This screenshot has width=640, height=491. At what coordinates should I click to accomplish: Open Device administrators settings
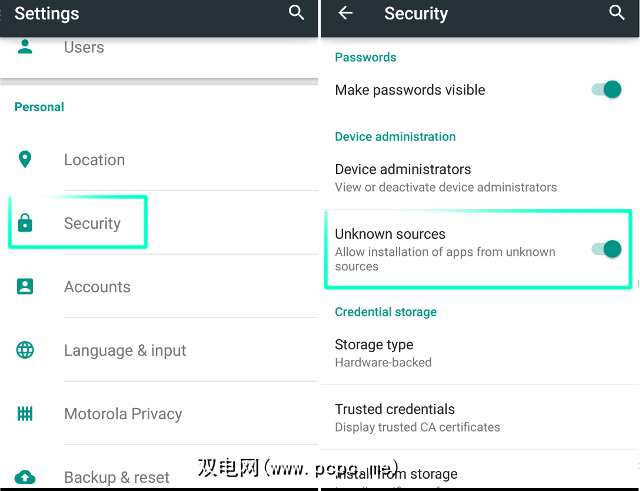[x=445, y=178]
